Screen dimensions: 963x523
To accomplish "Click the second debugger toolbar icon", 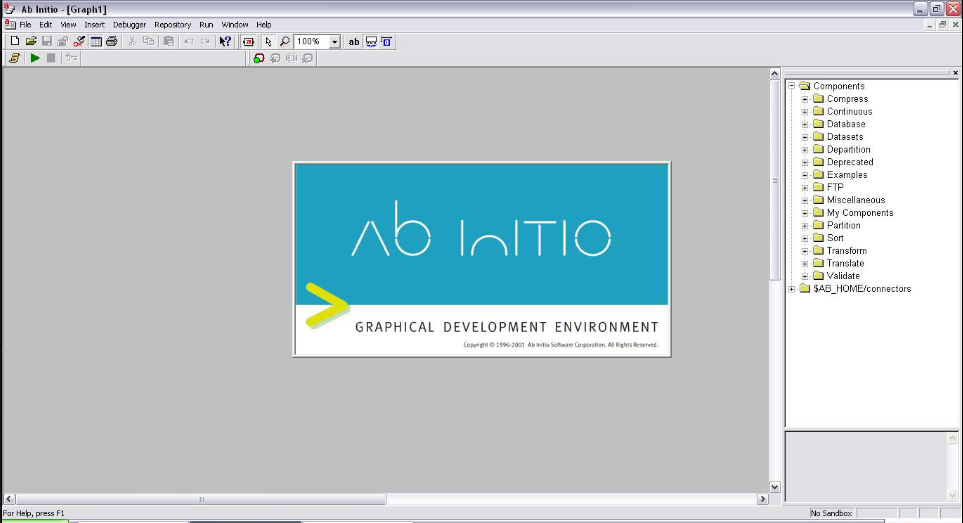I will [275, 58].
